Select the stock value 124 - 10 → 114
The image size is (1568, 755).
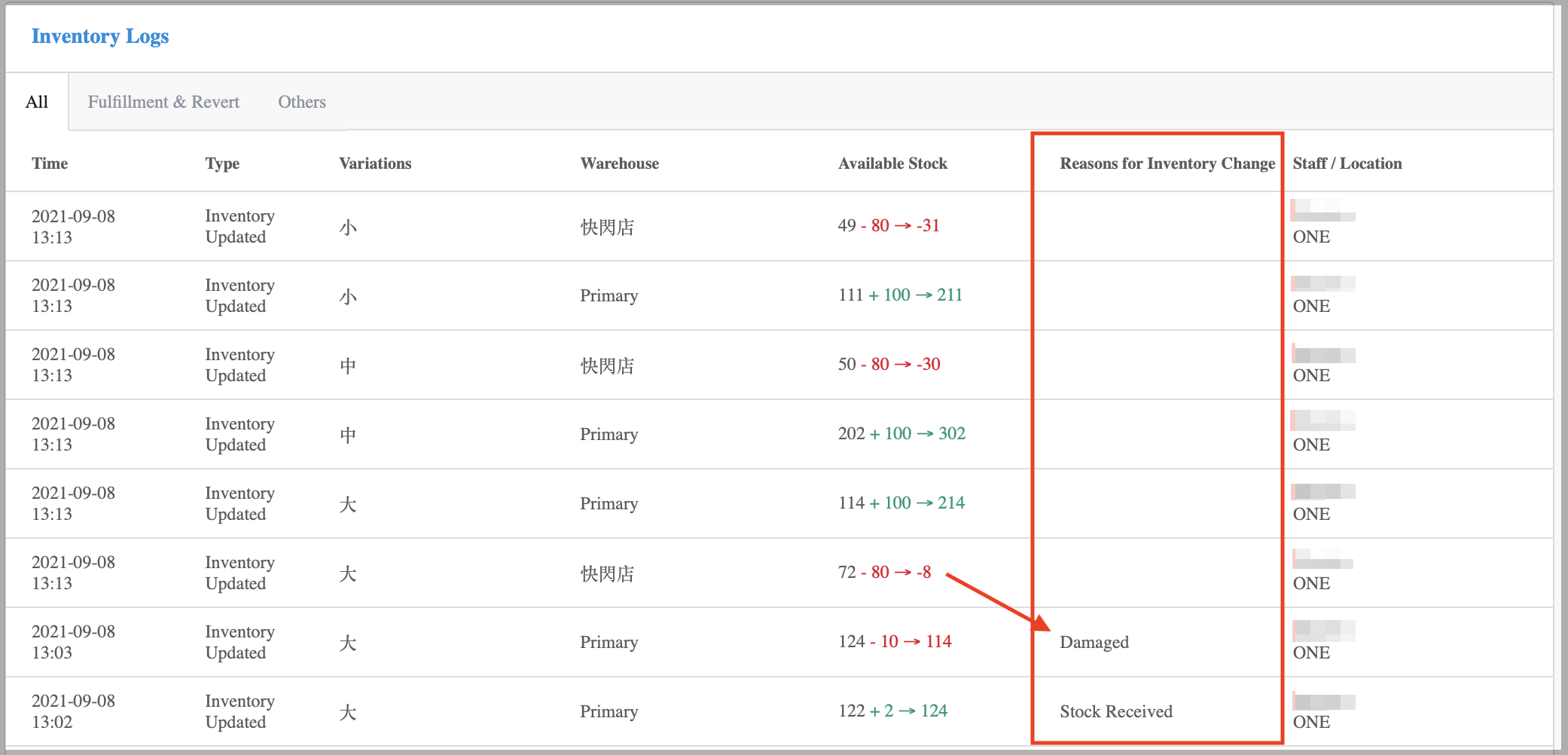895,641
